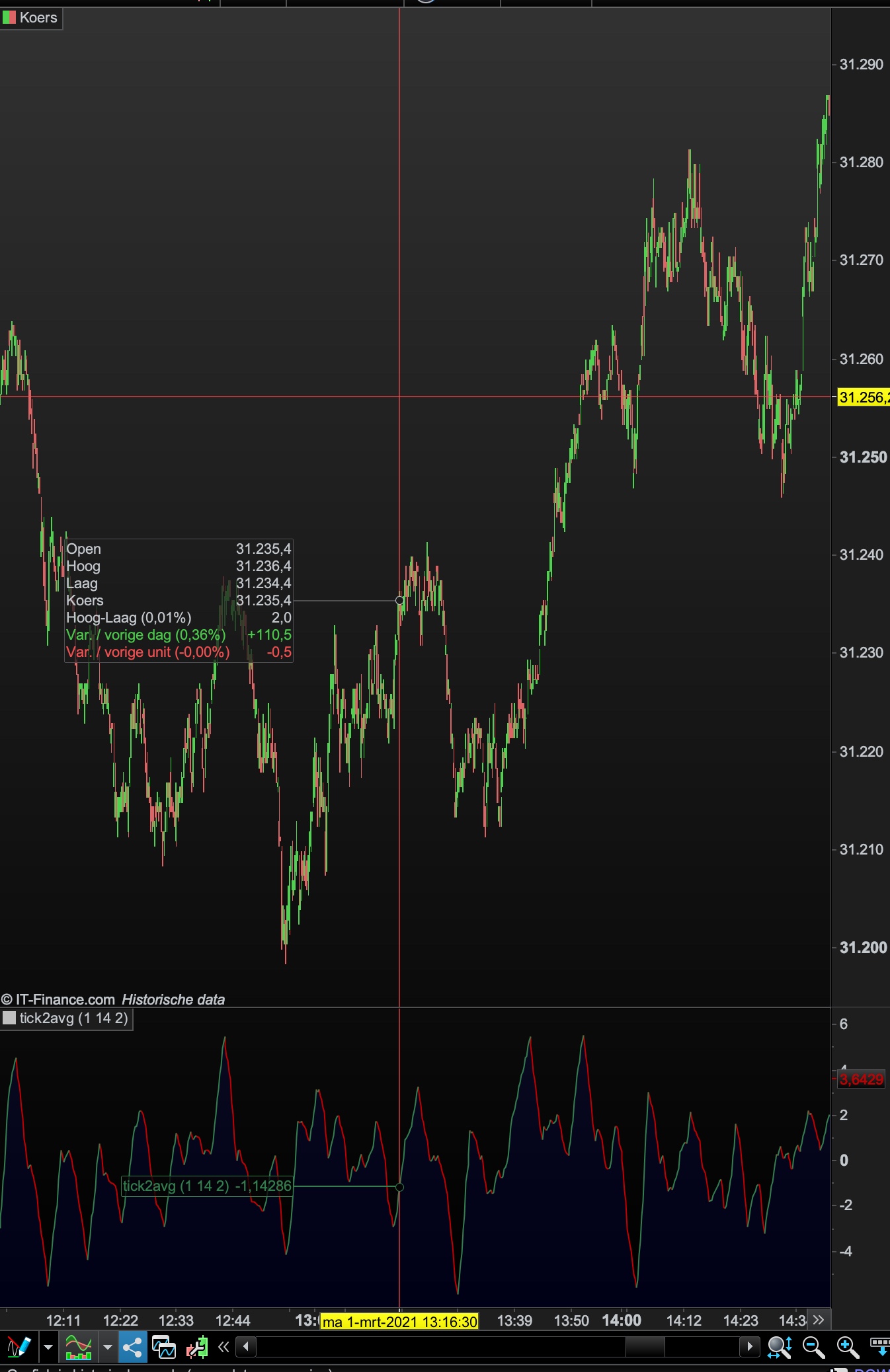Click the zoom auto-fit magnifier icon

coord(780,1347)
